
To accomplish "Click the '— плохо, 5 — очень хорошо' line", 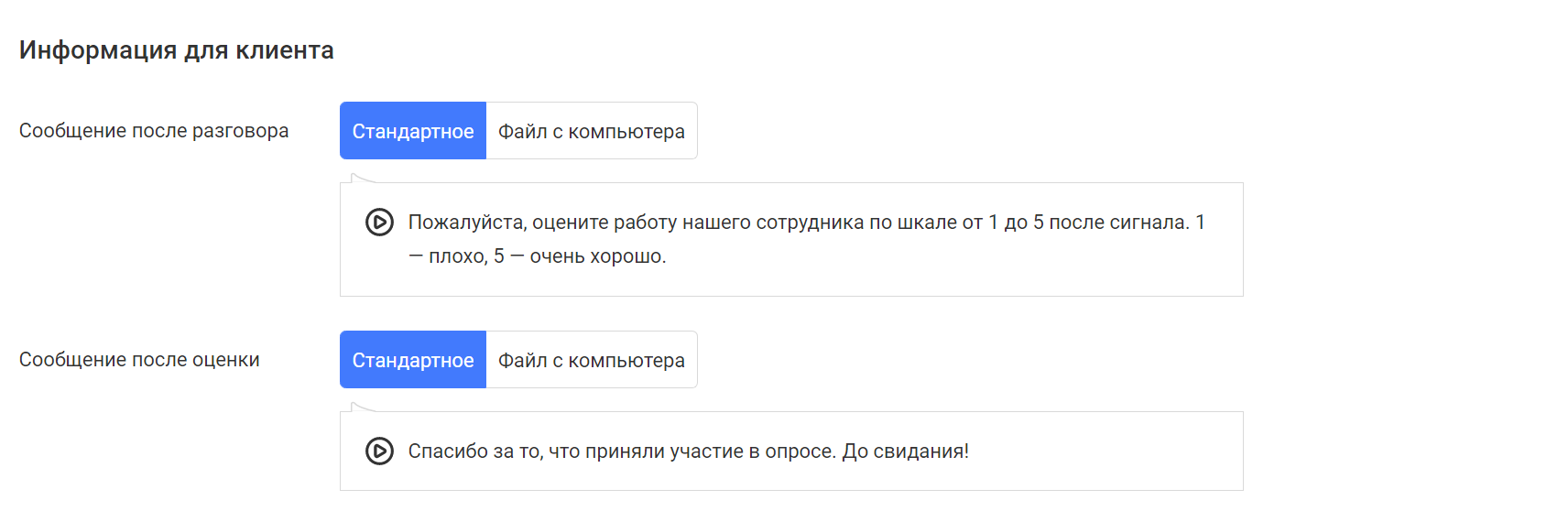I will click(537, 256).
